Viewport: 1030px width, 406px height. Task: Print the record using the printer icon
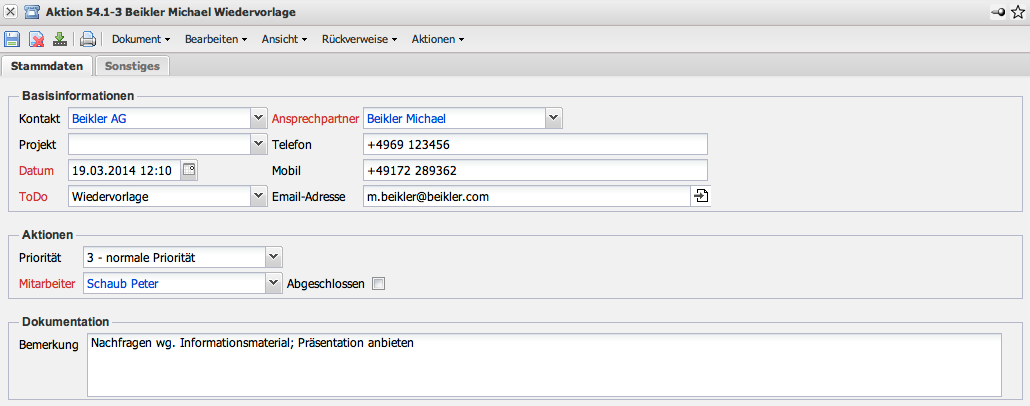pyautogui.click(x=88, y=40)
